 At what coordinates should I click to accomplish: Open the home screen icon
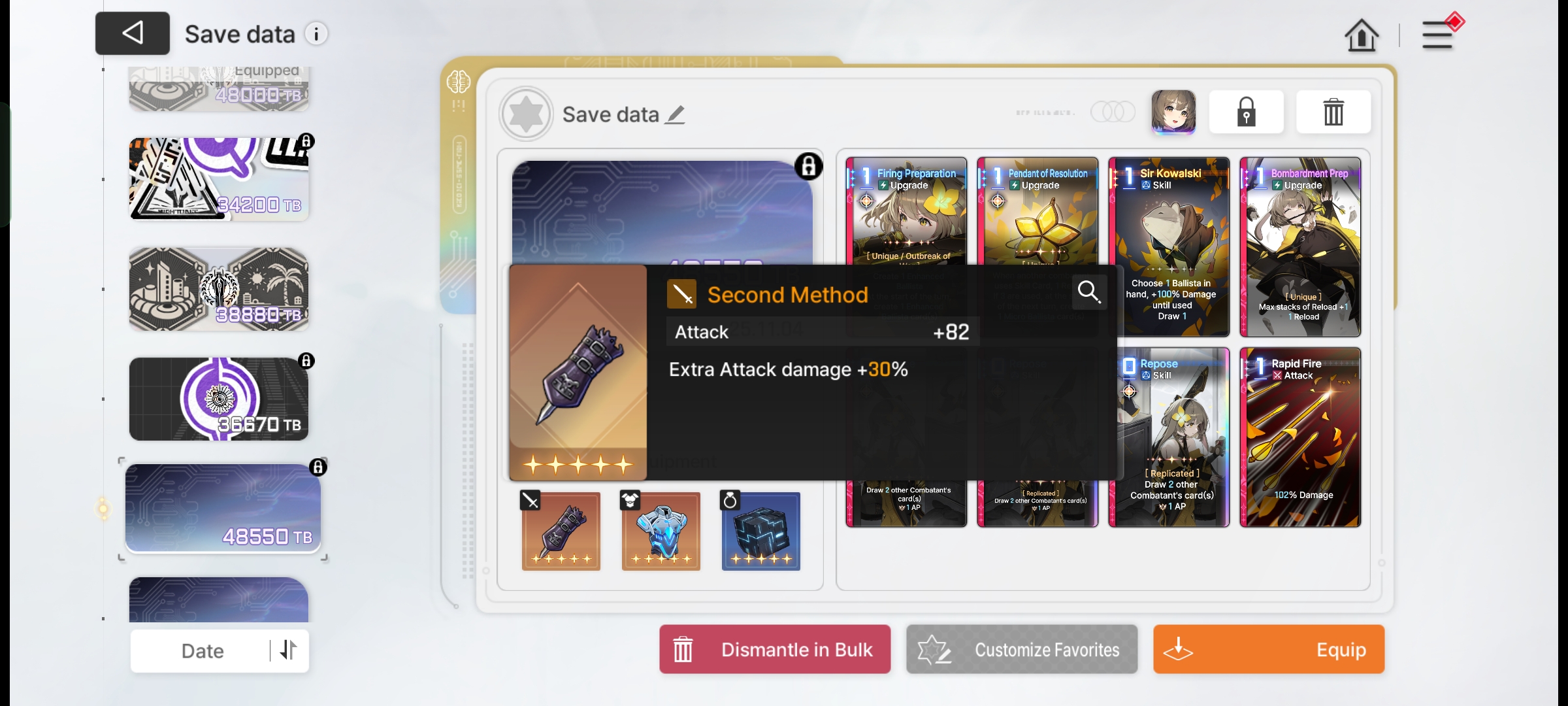pos(1362,35)
